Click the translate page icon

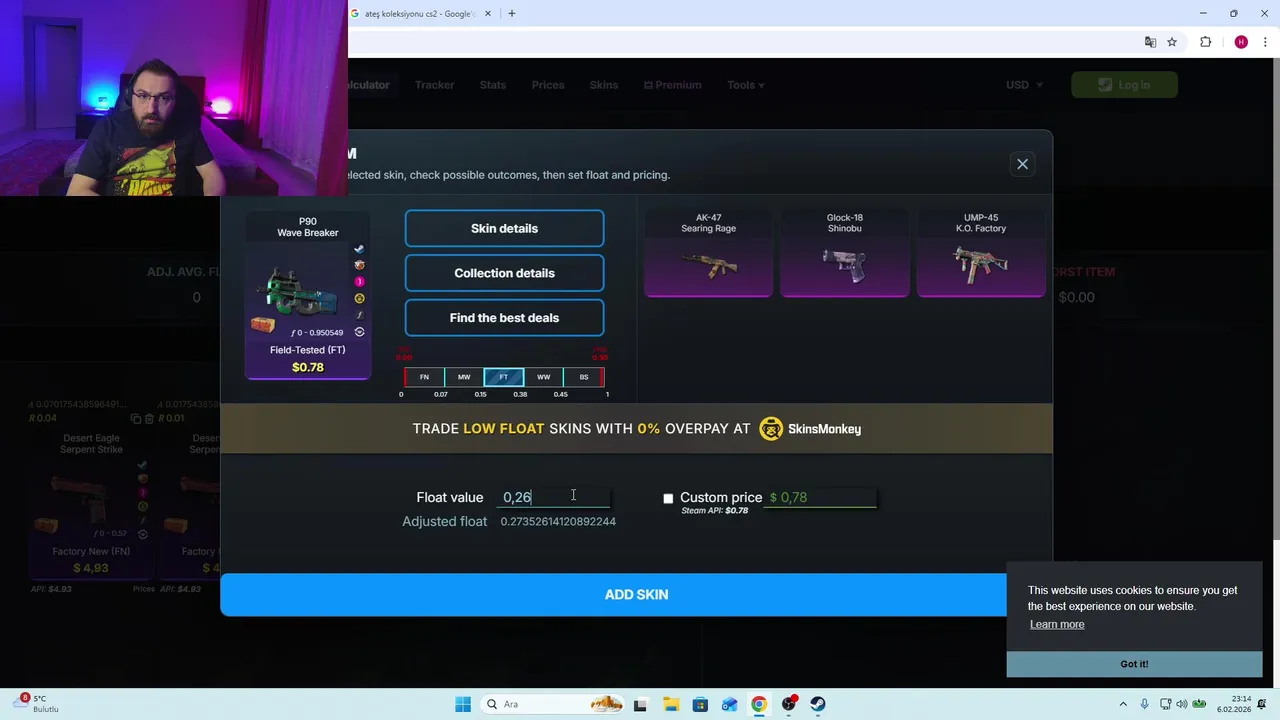tap(1150, 42)
